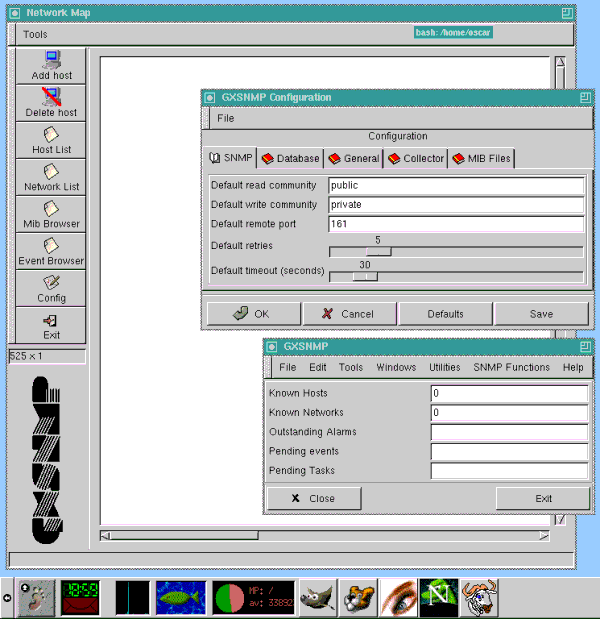Open the Collector tab
Image resolution: width=600 pixels, height=619 pixels.
[x=415, y=158]
